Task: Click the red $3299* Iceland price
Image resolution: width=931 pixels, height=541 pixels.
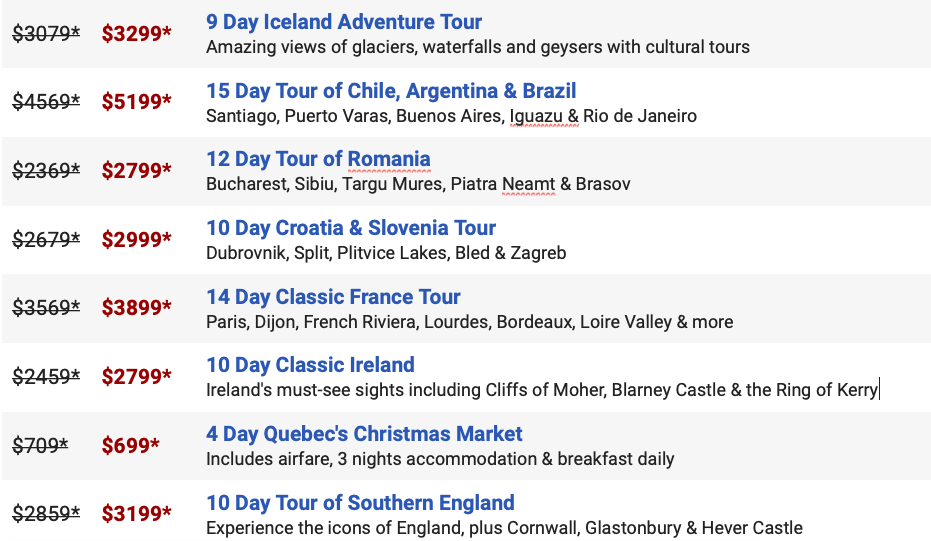Action: pyautogui.click(x=137, y=33)
